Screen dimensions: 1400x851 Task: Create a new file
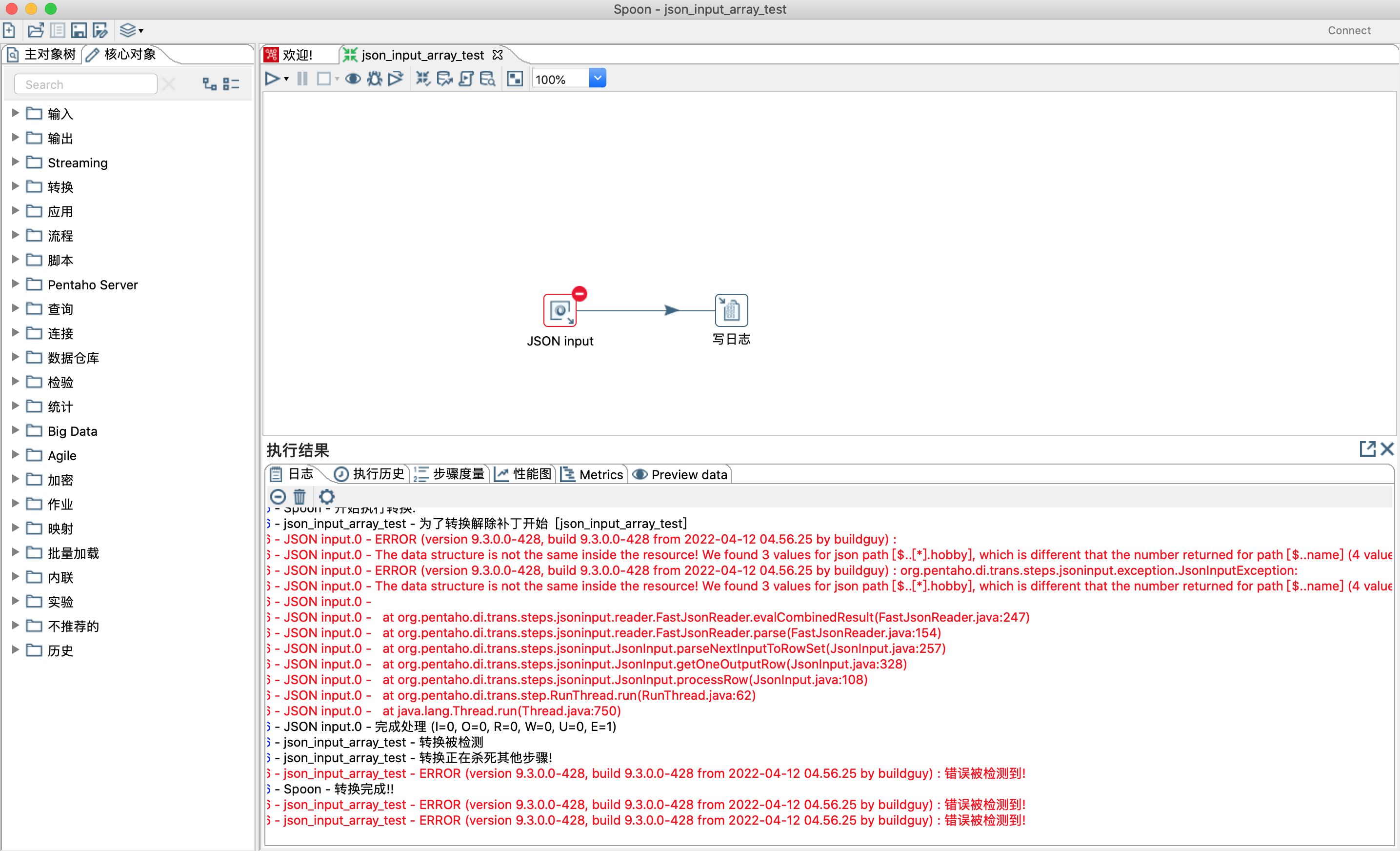[x=9, y=30]
